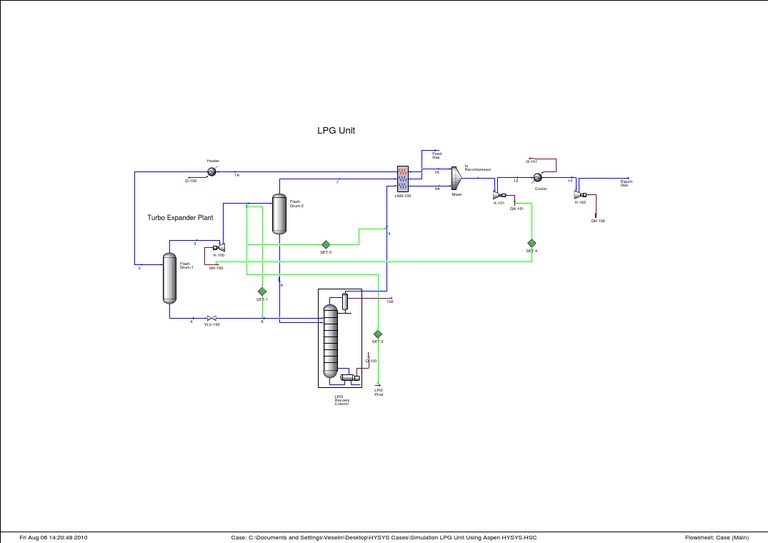The width and height of the screenshot is (768, 543).
Task: Select the Mixer unit icon
Action: point(456,178)
